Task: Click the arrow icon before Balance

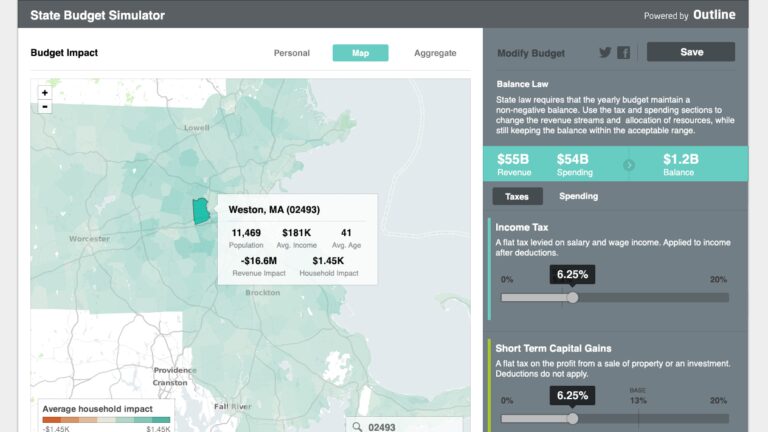Action: 629,164
